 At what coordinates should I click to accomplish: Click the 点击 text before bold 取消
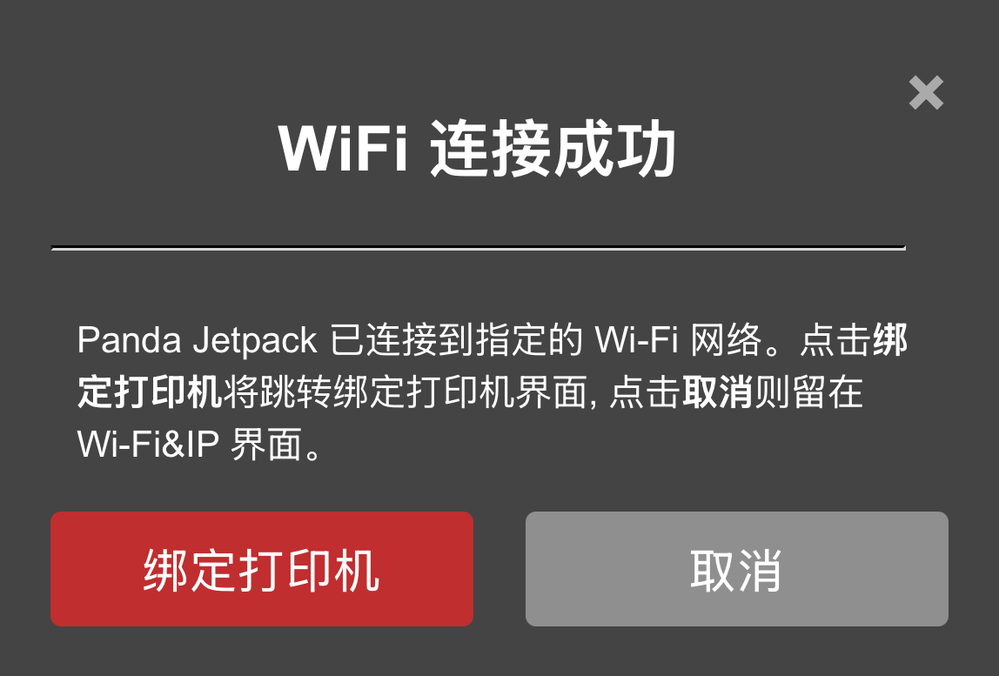click(x=645, y=392)
